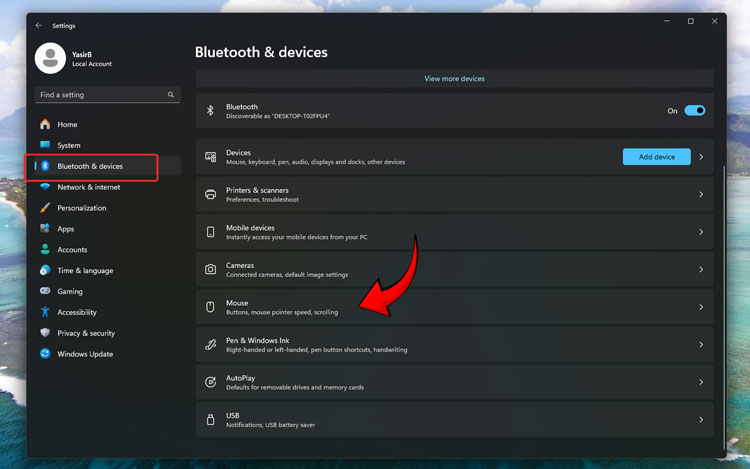Click the search magnifier icon
750x469 pixels.
point(171,95)
